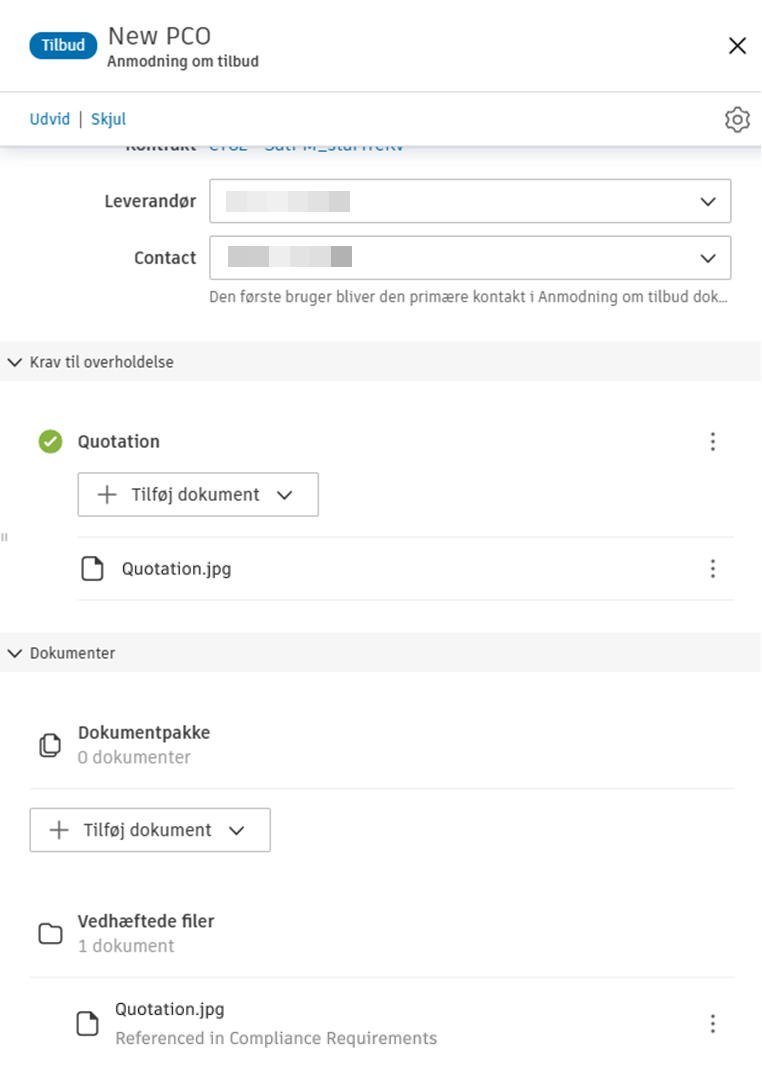The width and height of the screenshot is (762, 1068).
Task: Open the settings gear icon
Action: [x=737, y=119]
